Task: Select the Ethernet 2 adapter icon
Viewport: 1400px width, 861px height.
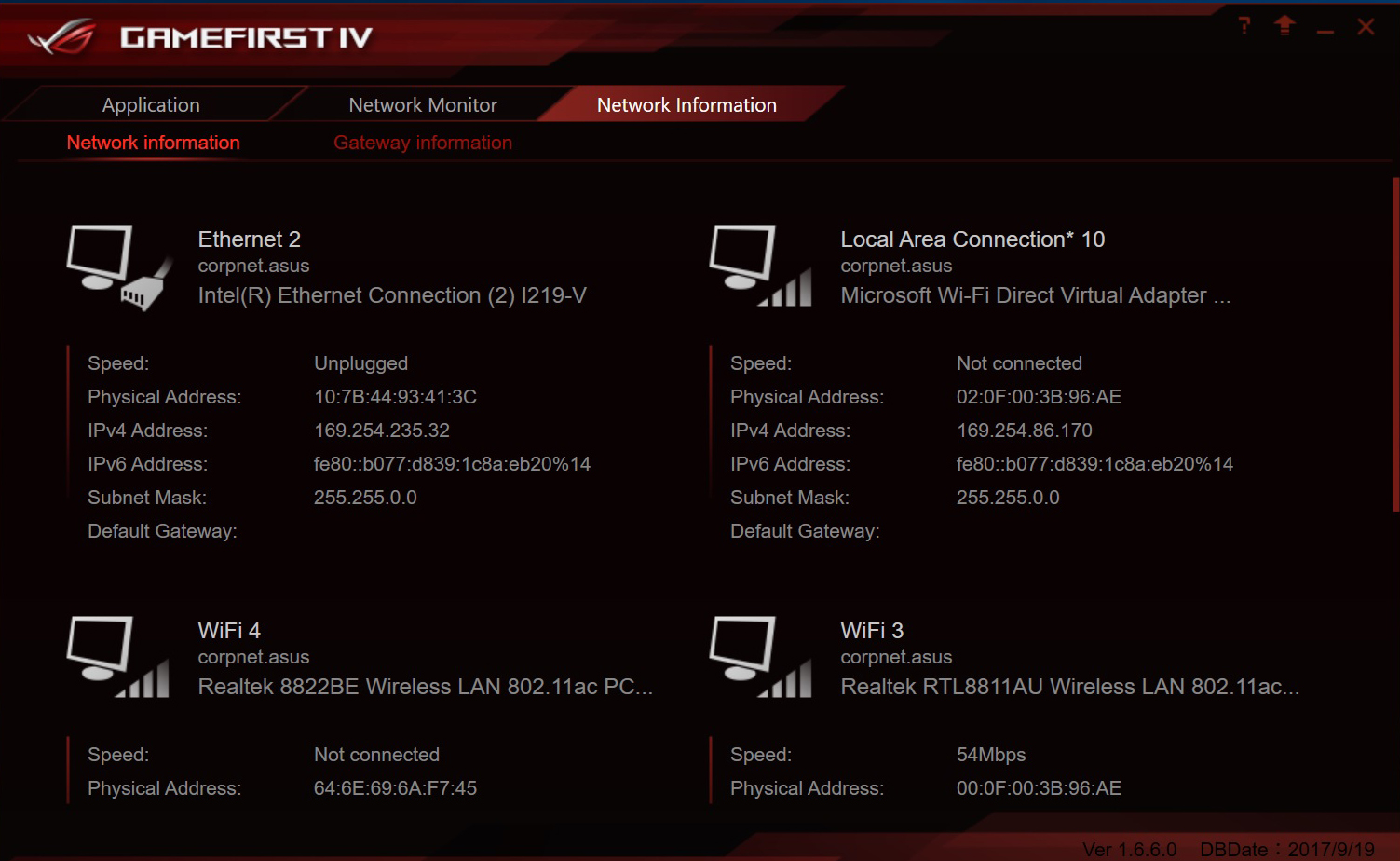Action: click(118, 266)
